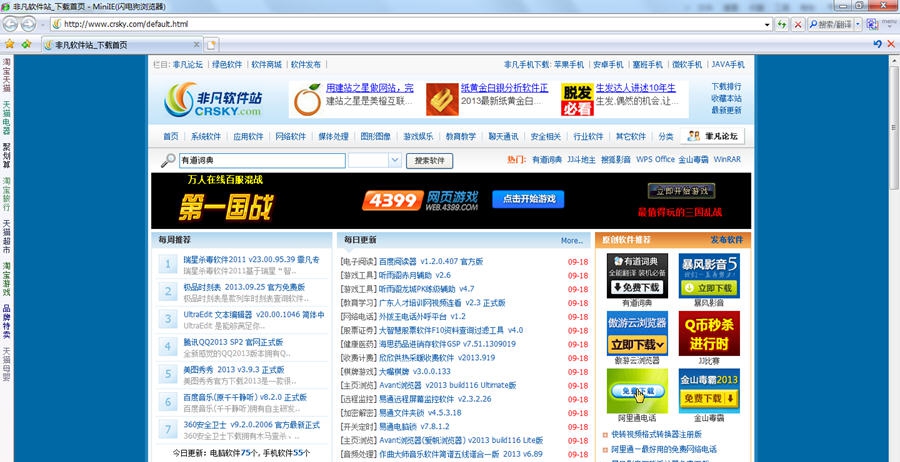Screen dimensions: 900x462
Task: Click the 金山毒霸2013 免费下载 thumbnail
Action: tap(709, 391)
